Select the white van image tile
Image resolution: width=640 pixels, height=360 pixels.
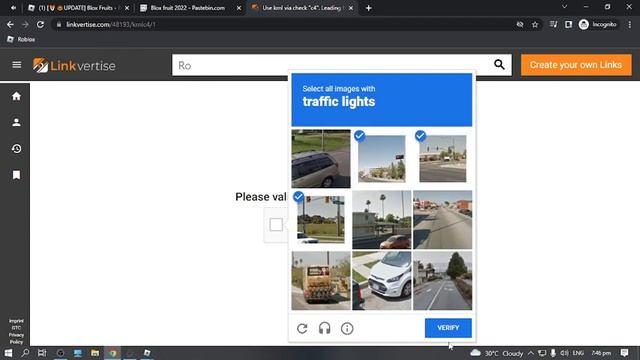pos(382,280)
